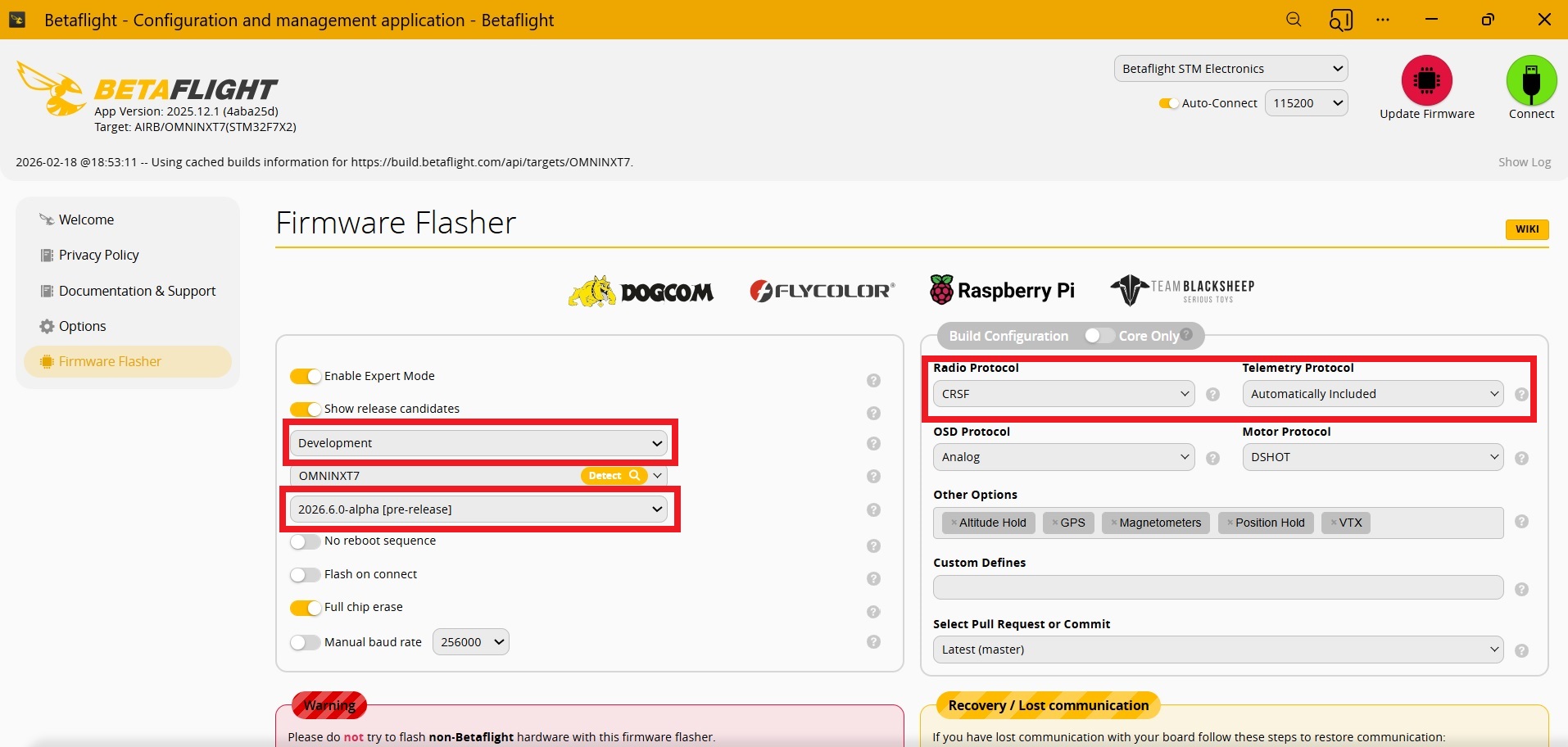The image size is (1568, 747).
Task: Open the title bar search magnifier
Action: 1293,19
